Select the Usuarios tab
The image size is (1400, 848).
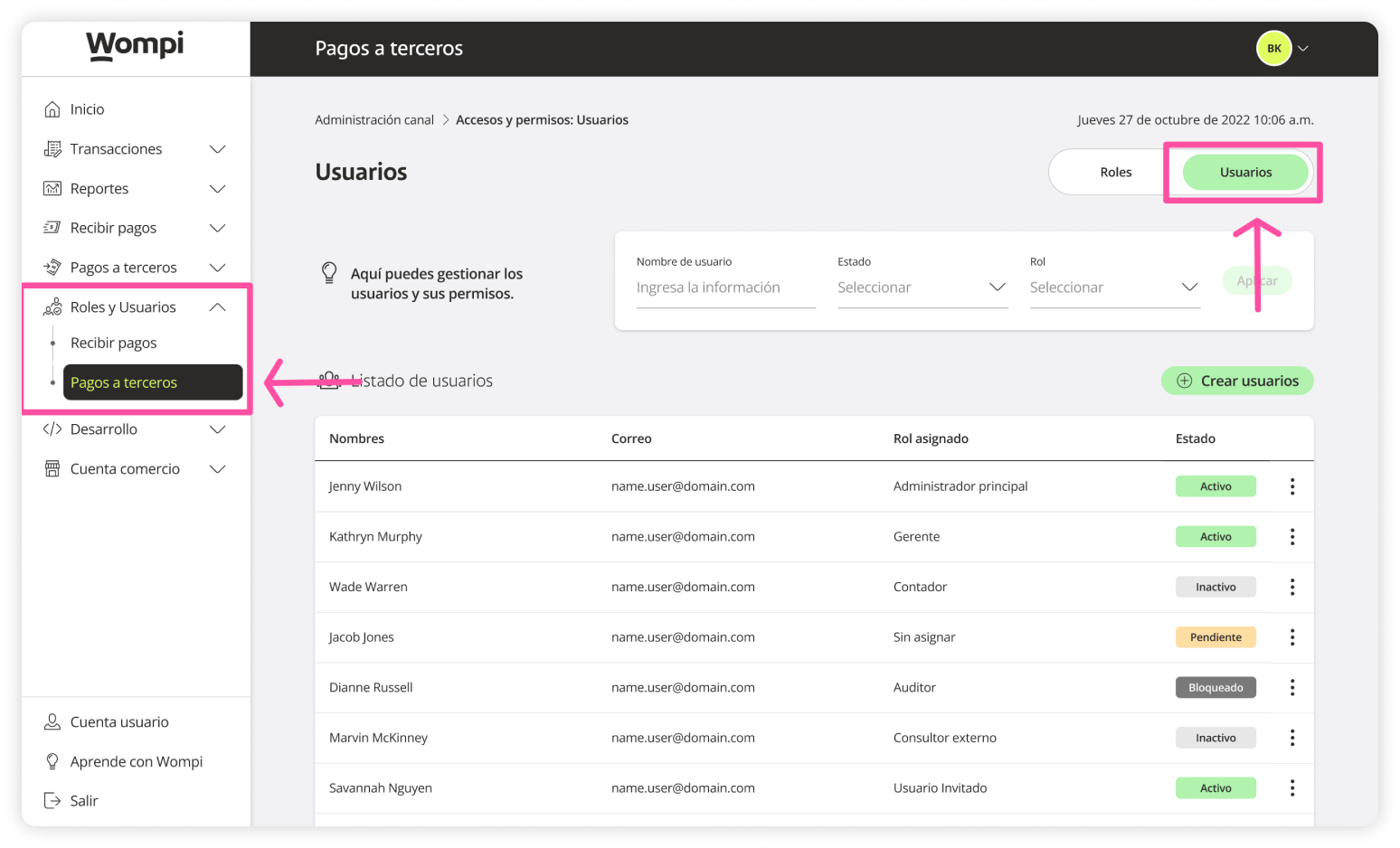tap(1245, 172)
